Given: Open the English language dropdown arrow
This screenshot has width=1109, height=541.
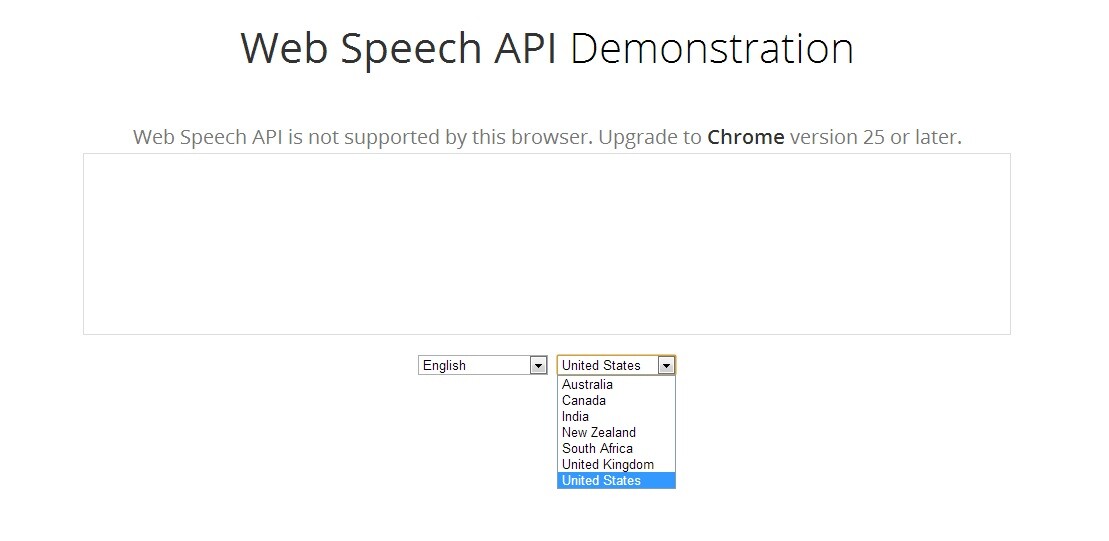Looking at the screenshot, I should tap(538, 366).
